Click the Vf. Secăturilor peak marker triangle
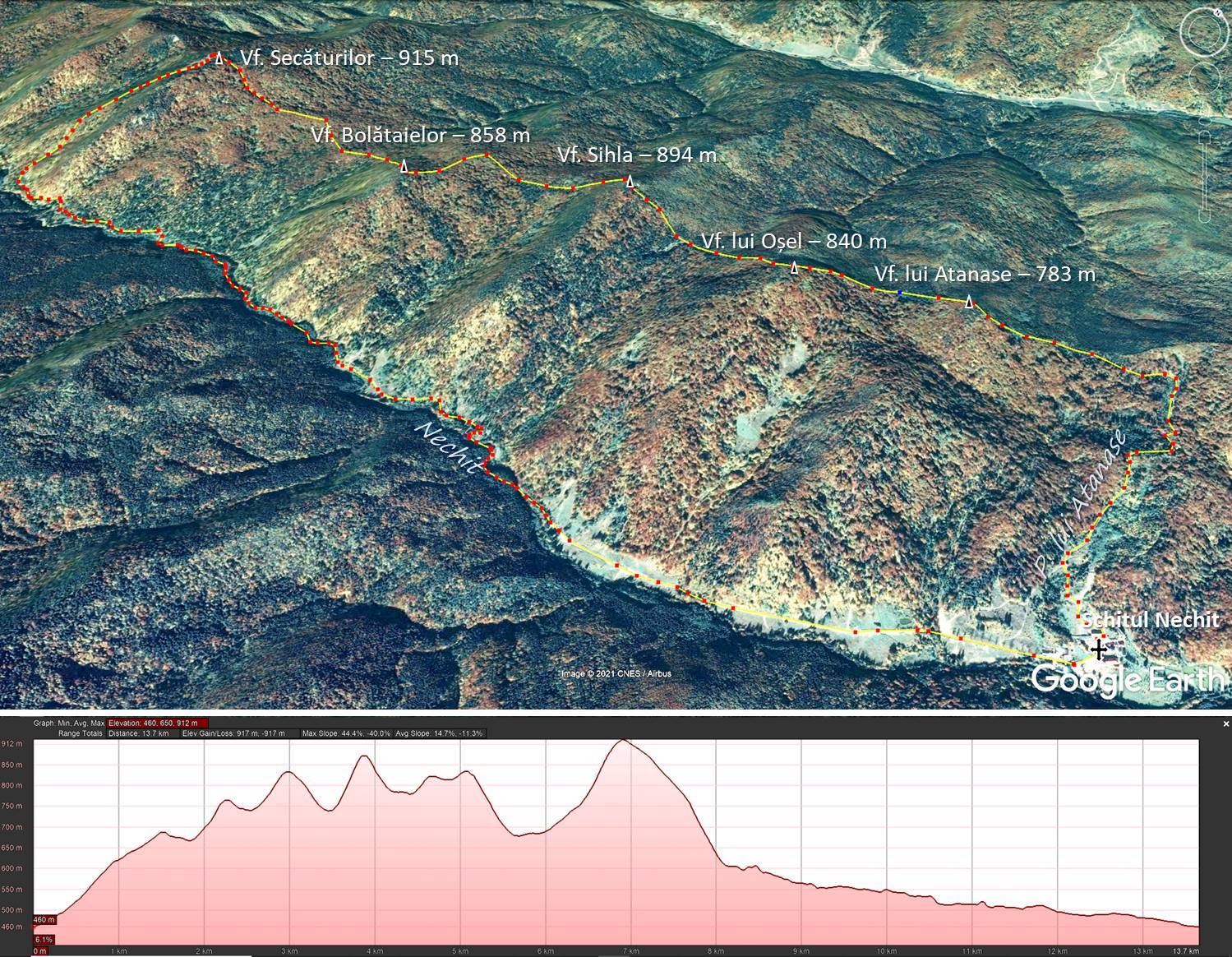 coord(218,58)
